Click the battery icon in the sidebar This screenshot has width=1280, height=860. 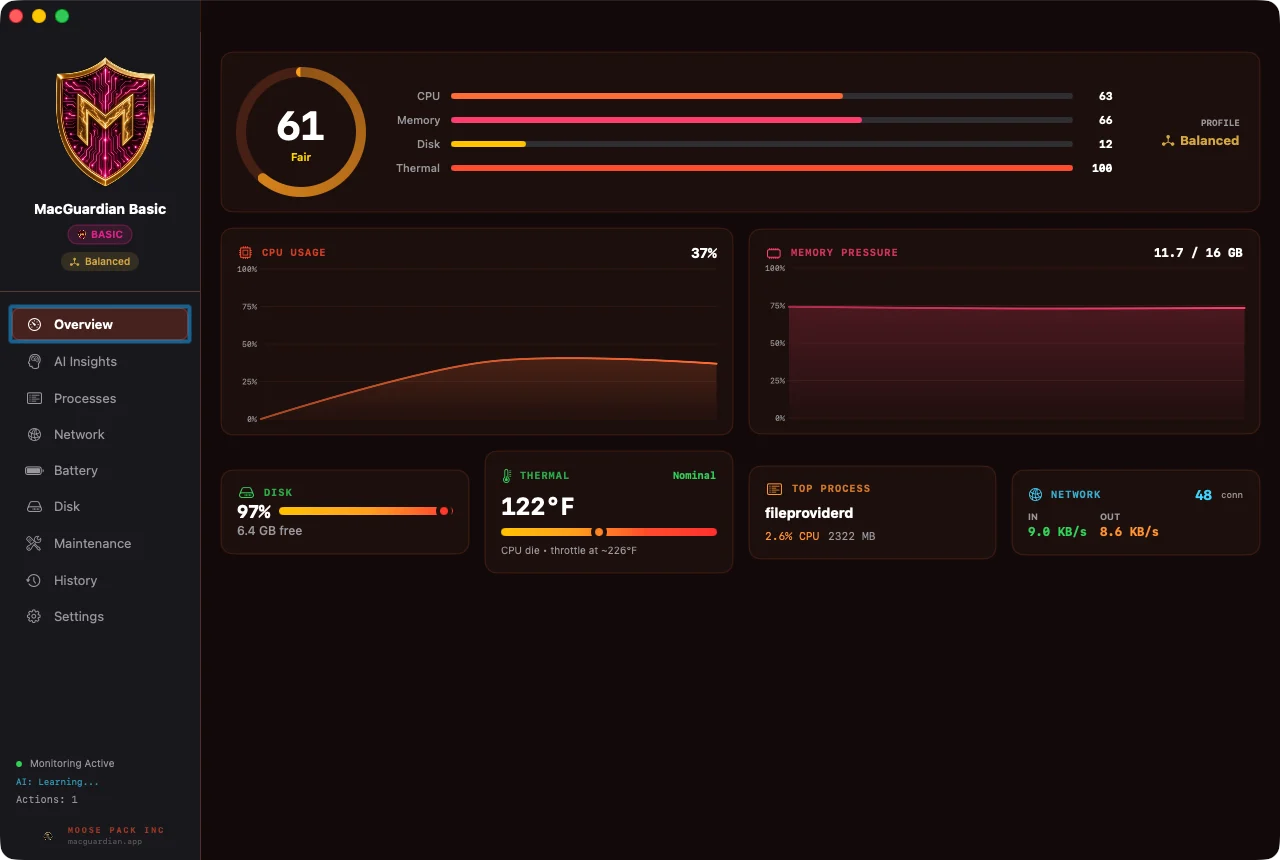[x=34, y=470]
